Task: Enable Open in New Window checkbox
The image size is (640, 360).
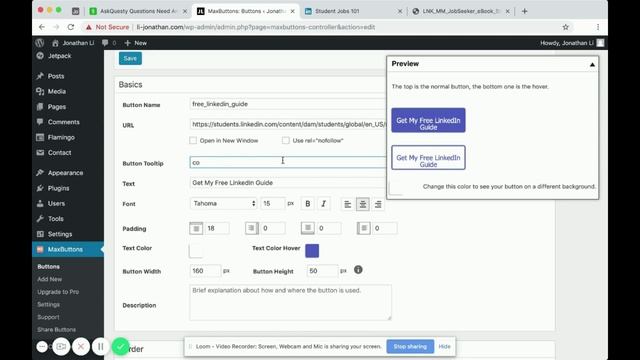Action: (193, 140)
